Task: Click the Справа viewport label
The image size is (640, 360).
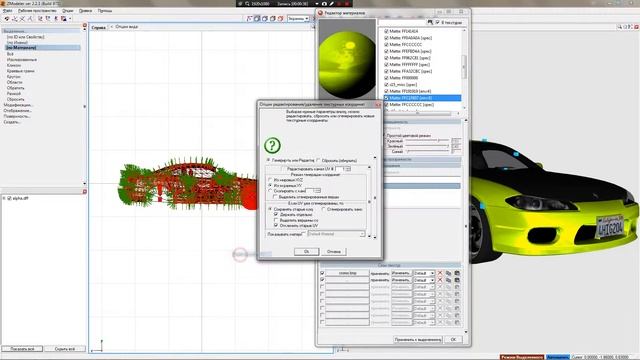Action: coord(98,27)
